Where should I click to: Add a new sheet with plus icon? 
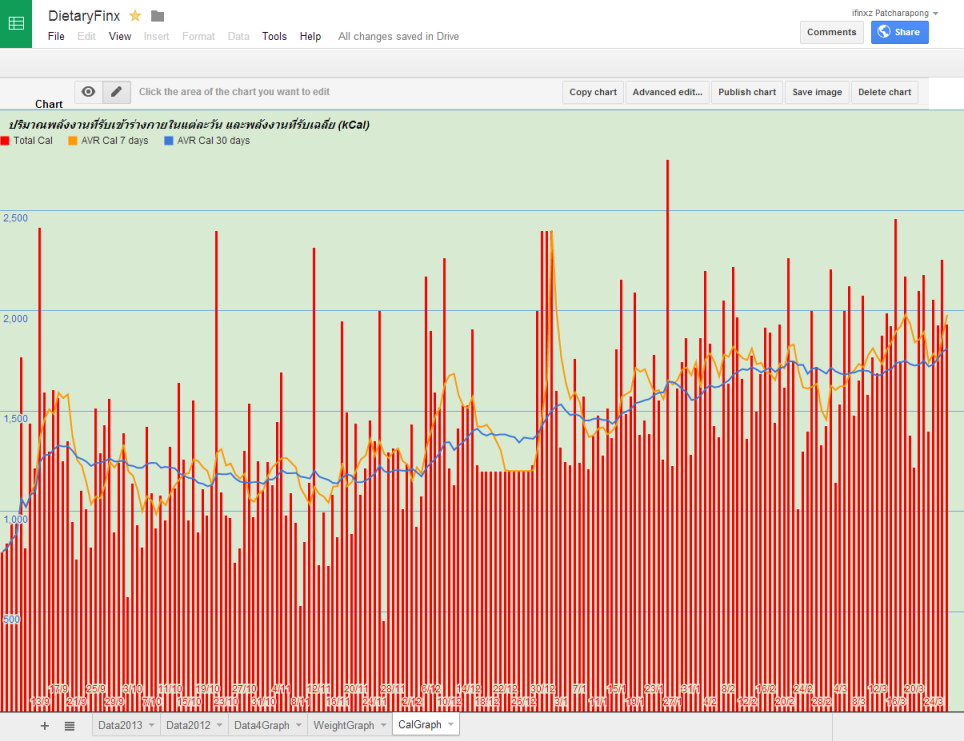[45, 726]
